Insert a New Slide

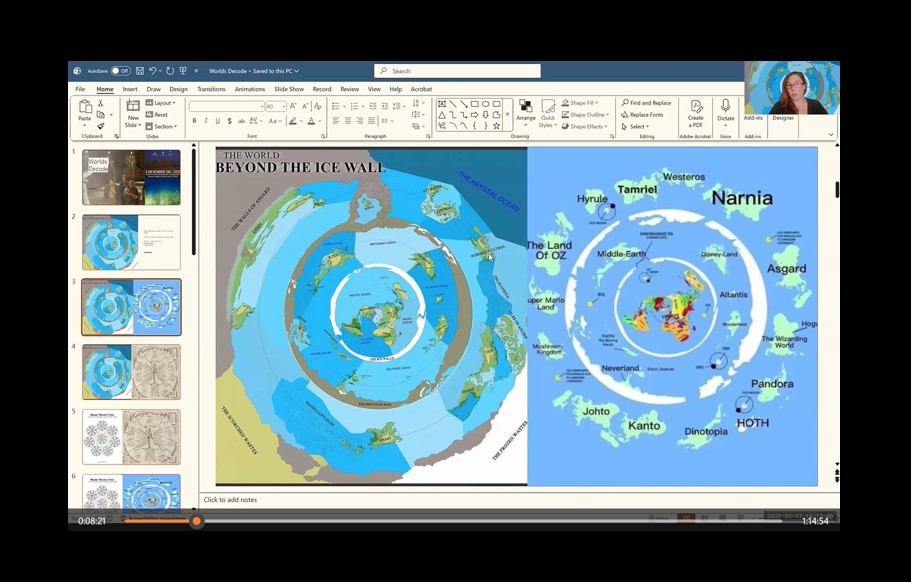coord(133,111)
